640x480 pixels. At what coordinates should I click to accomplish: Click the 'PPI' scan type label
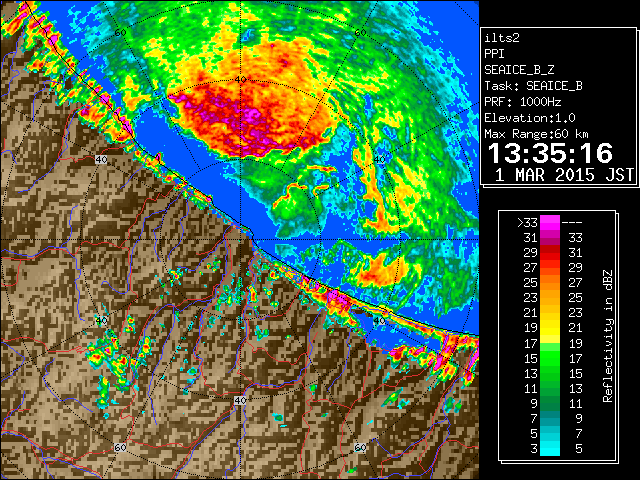[x=494, y=54]
